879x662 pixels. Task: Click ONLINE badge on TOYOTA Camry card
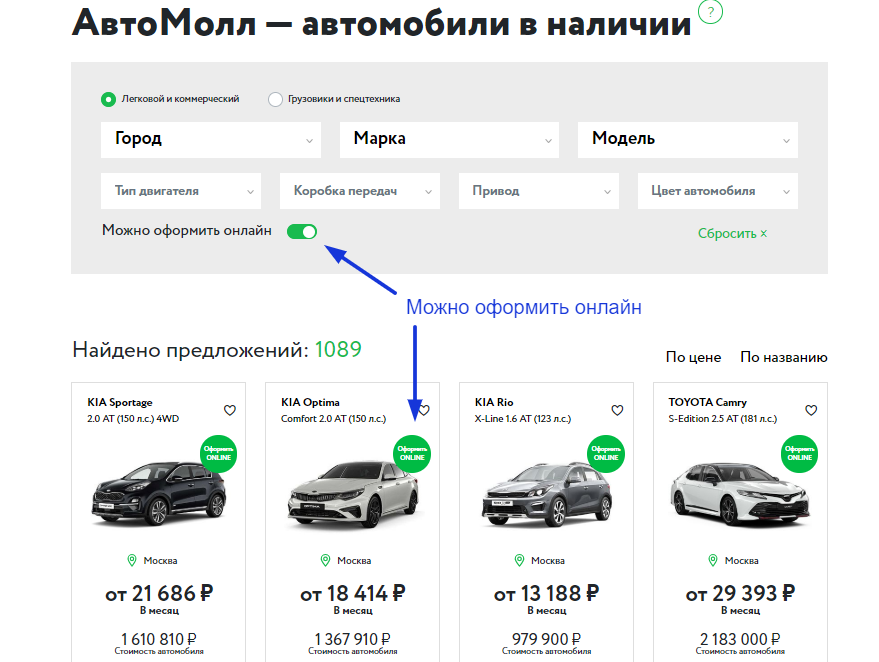(x=800, y=453)
